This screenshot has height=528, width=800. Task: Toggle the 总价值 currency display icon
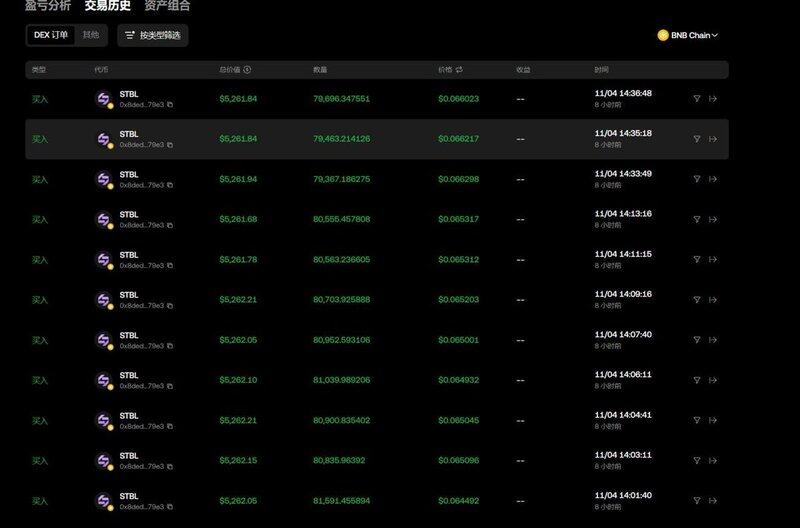(x=247, y=70)
